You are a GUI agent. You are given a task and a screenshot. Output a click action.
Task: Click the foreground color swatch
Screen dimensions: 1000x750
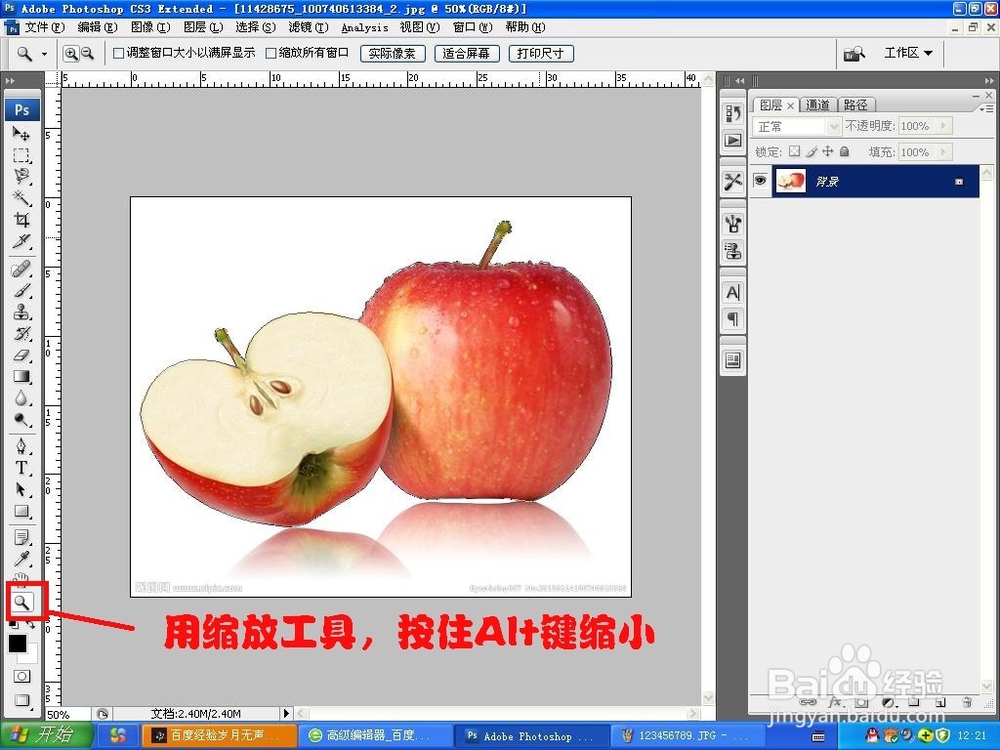click(17, 644)
